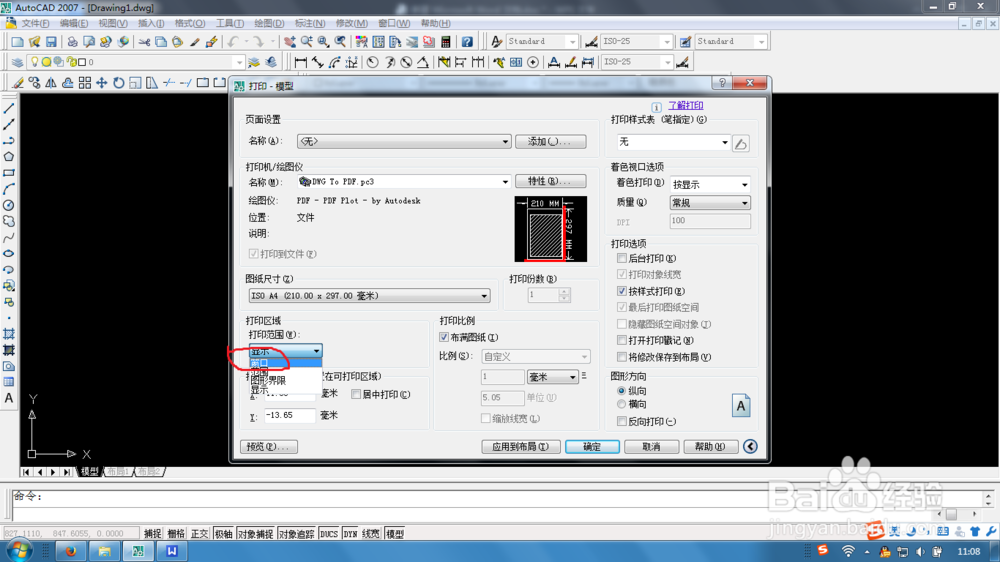1000x562 pixels.
Task: Select the Multiline Text A tool
Action: (x=9, y=398)
